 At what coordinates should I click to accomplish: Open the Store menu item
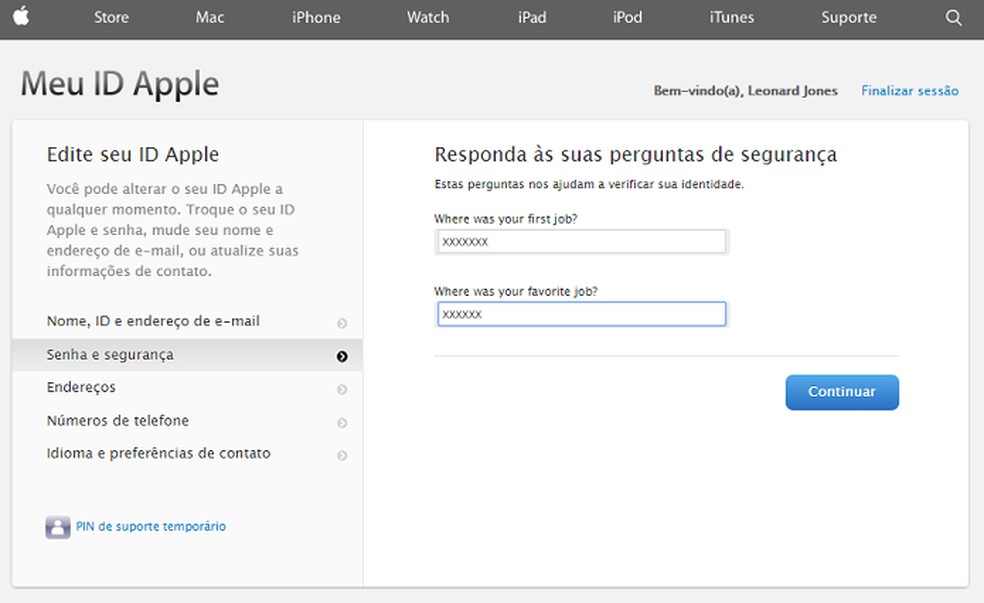(111, 17)
